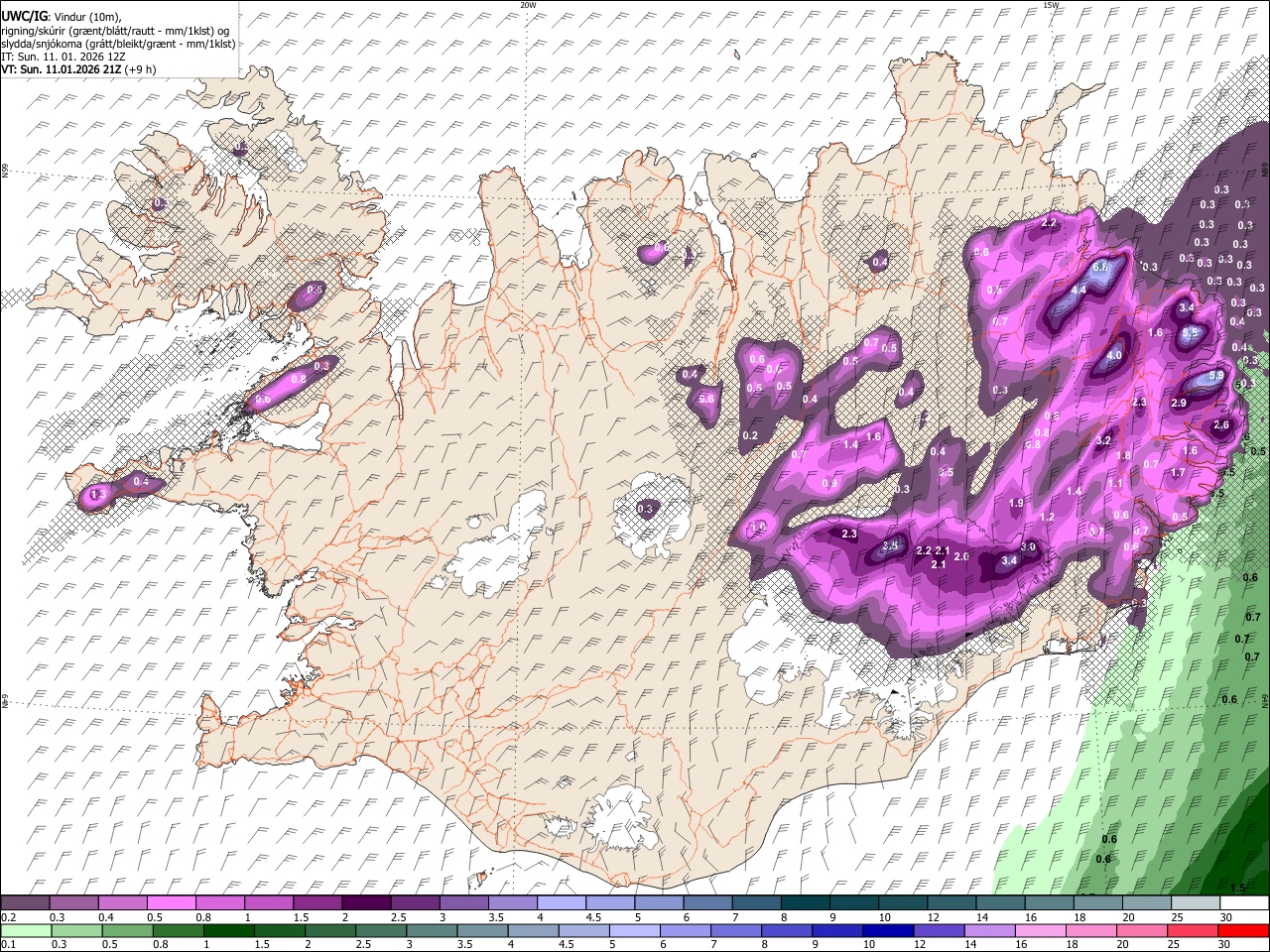Viewport: 1270px width, 952px height.
Task: Click the 5.9 snowfall value near east coast
Action: pos(1216,377)
